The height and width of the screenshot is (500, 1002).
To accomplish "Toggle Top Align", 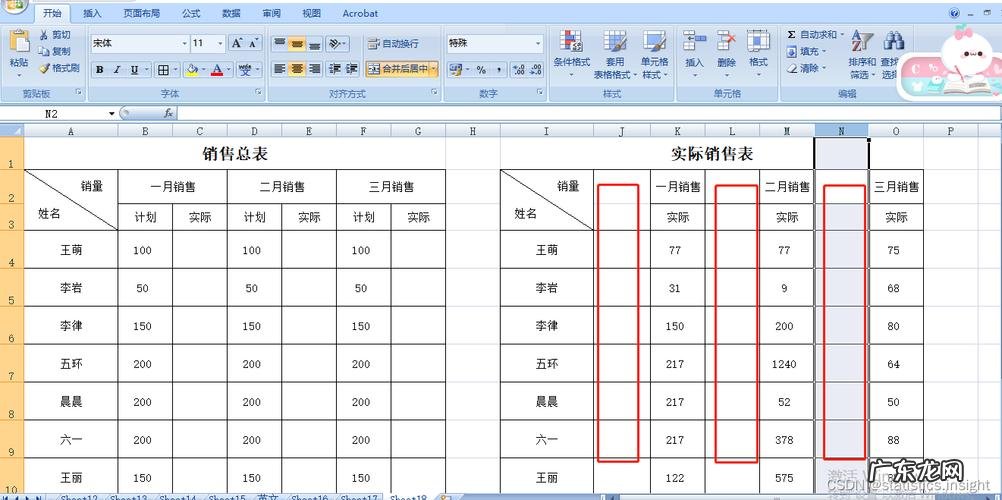I will click(279, 43).
